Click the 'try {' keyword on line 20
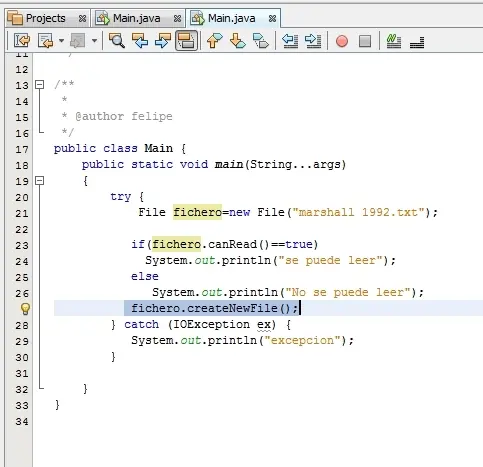 click(x=127, y=197)
